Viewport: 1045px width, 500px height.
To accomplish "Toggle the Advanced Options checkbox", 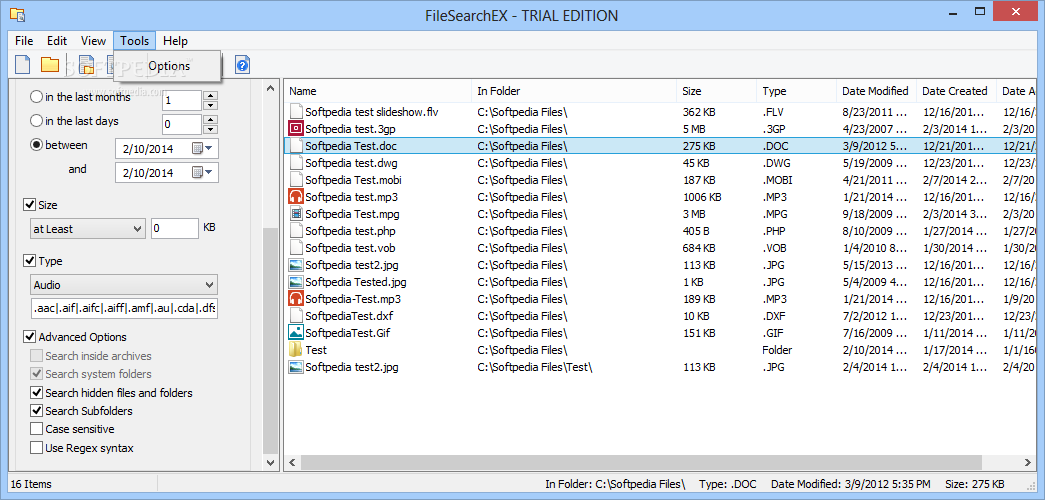I will pyautogui.click(x=29, y=337).
